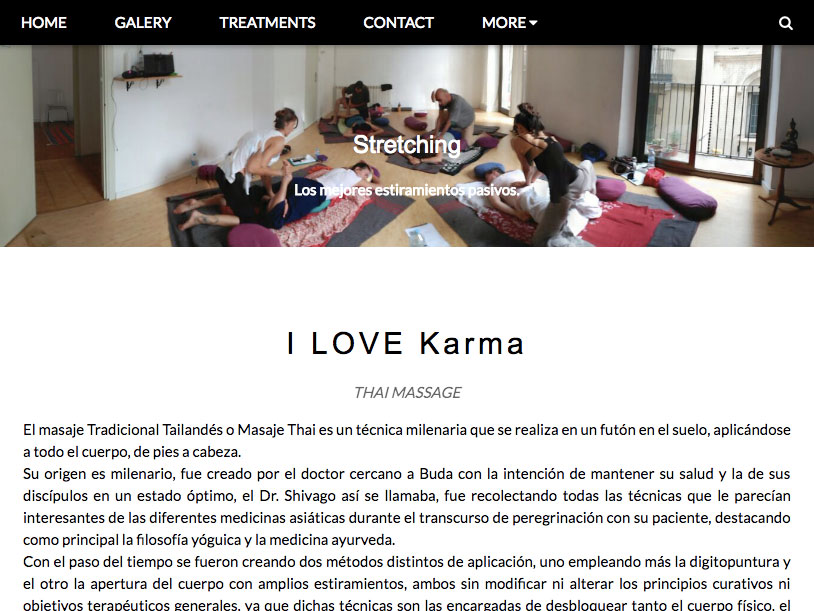814x611 pixels.
Task: Open the GALERY menu item
Action: pyautogui.click(x=143, y=23)
